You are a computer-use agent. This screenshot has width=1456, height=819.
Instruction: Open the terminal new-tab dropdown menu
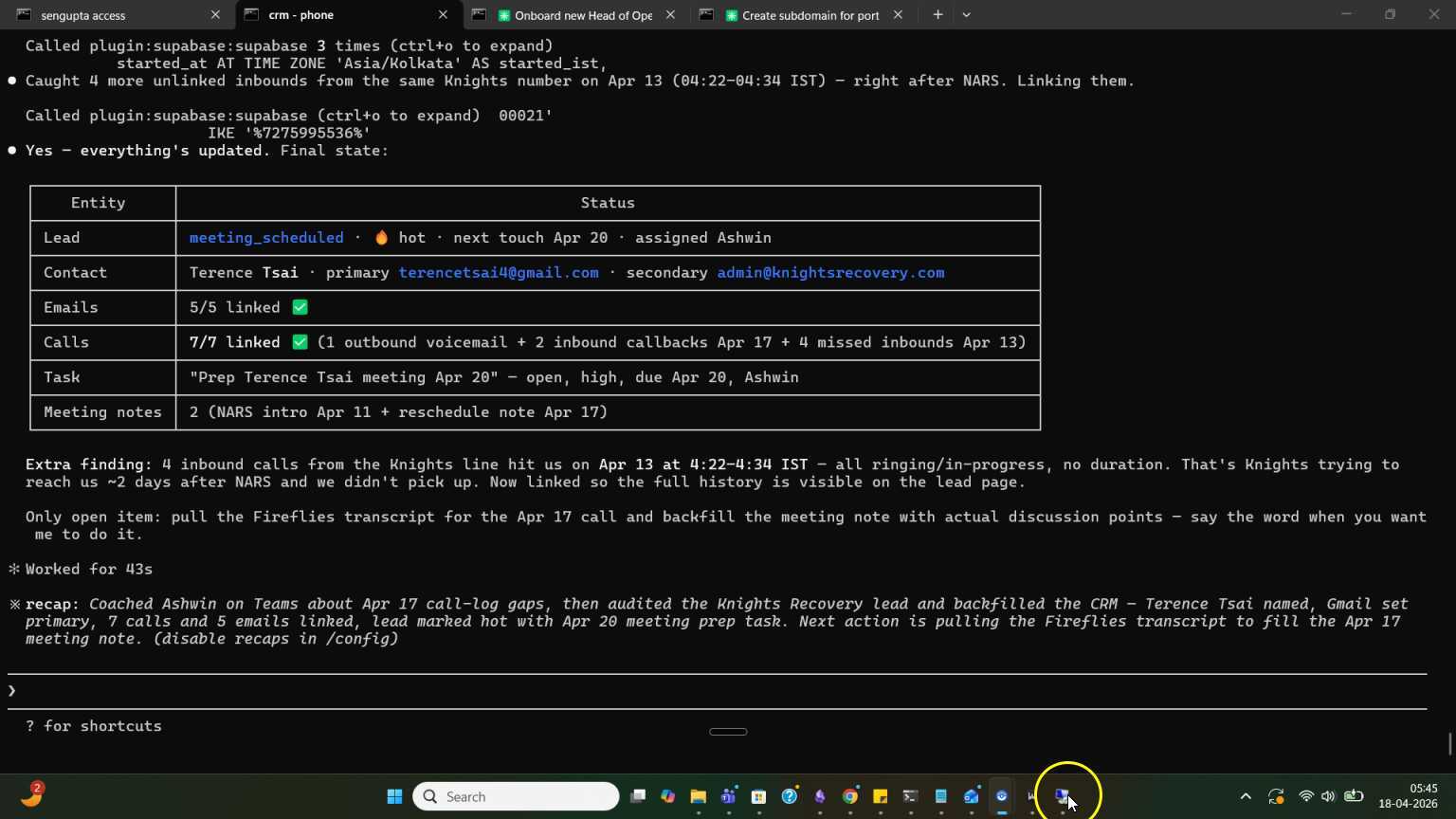[x=966, y=15]
